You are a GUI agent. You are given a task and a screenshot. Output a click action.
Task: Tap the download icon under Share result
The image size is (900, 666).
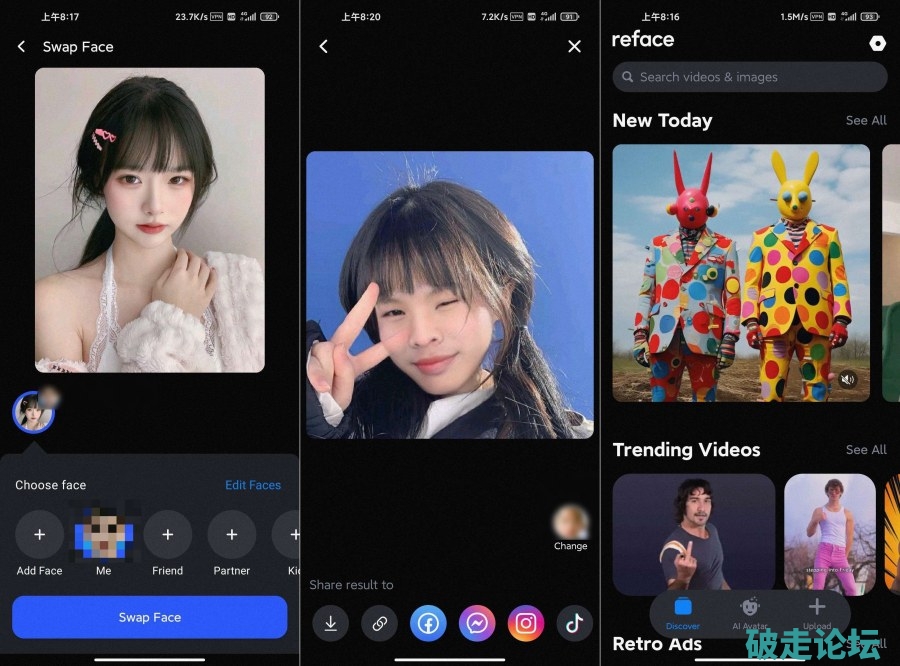[330, 623]
